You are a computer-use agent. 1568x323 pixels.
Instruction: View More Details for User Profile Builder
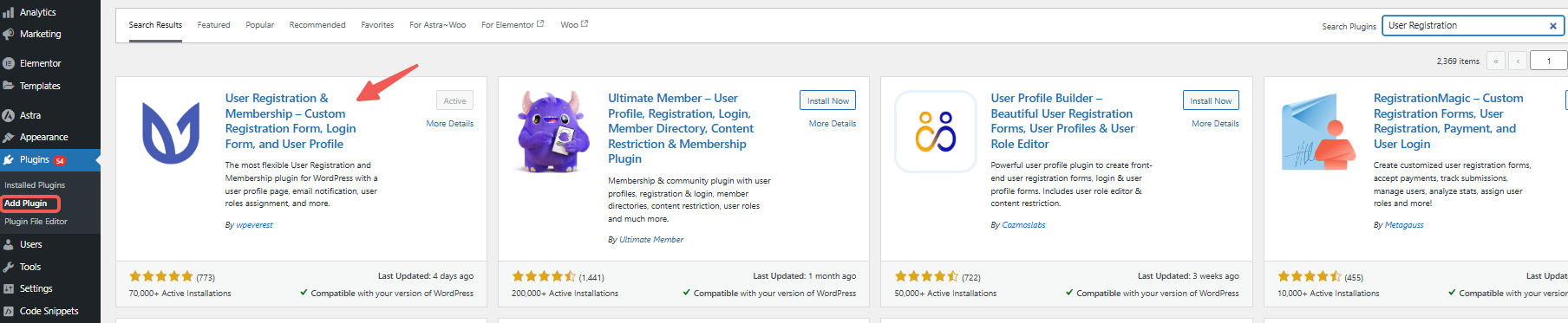(x=1215, y=124)
